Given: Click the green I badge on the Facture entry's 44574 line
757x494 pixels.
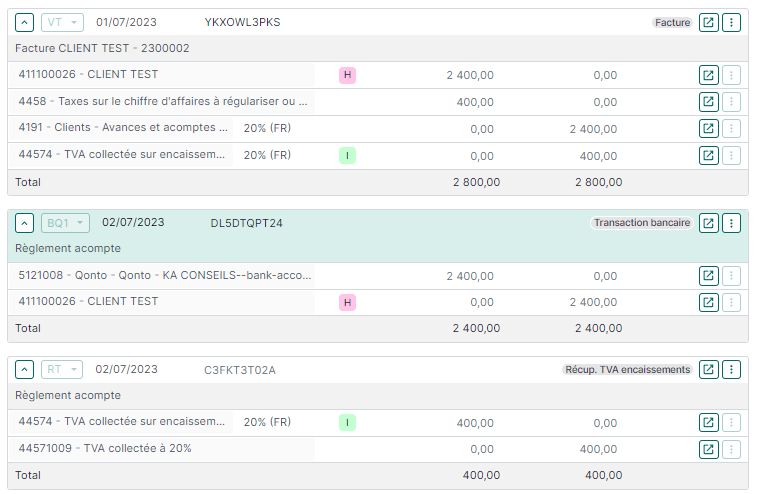Looking at the screenshot, I should pyautogui.click(x=347, y=155).
